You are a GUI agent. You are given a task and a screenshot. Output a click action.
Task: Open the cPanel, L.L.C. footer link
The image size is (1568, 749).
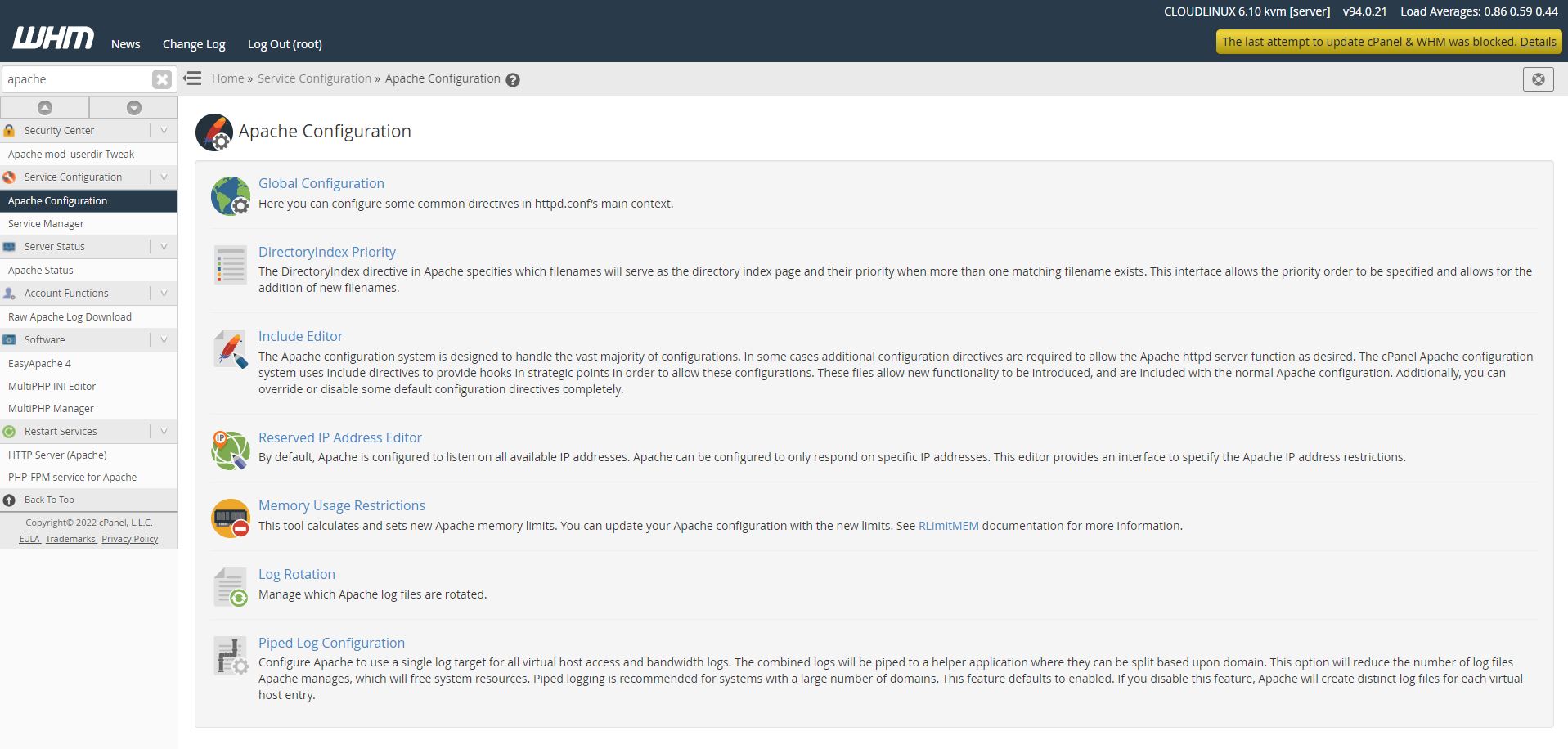(x=126, y=523)
